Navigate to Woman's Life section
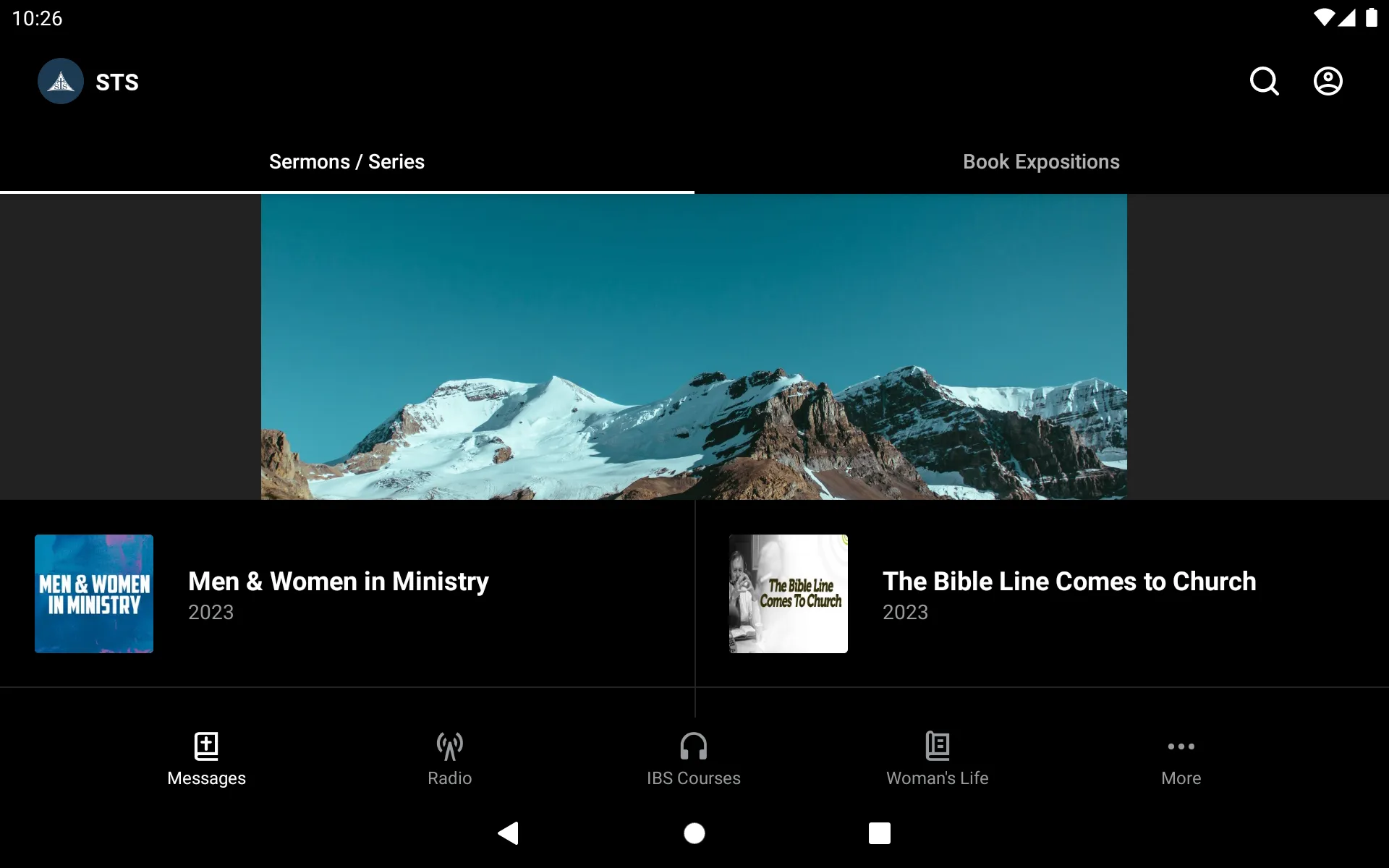Image resolution: width=1389 pixels, height=868 pixels. tap(938, 757)
